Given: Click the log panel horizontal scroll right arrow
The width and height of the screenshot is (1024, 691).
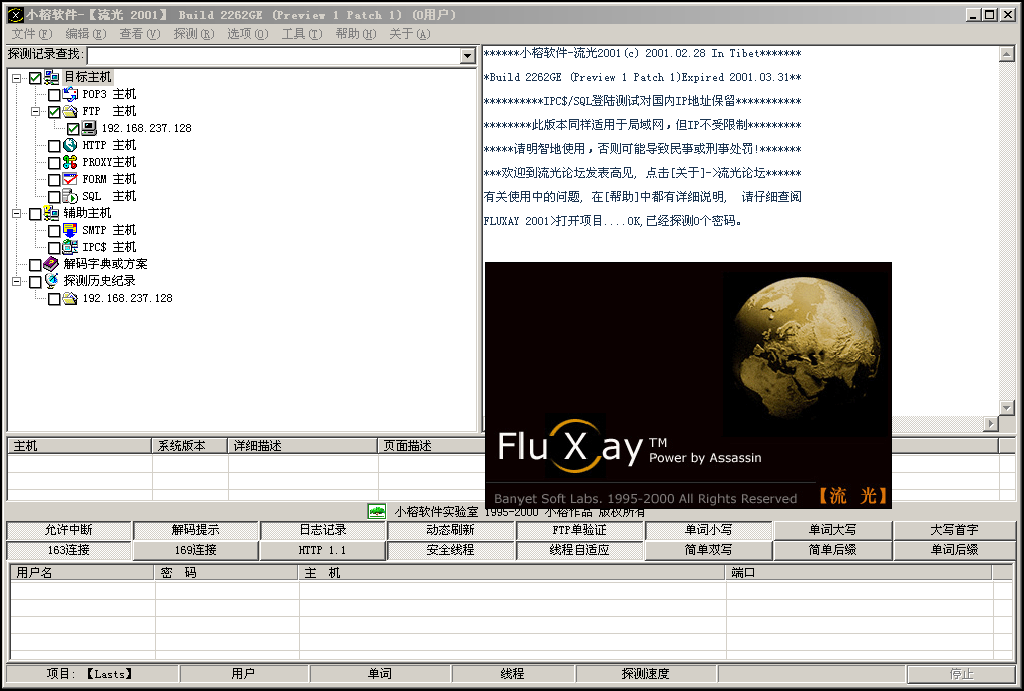Looking at the screenshot, I should tap(991, 424).
